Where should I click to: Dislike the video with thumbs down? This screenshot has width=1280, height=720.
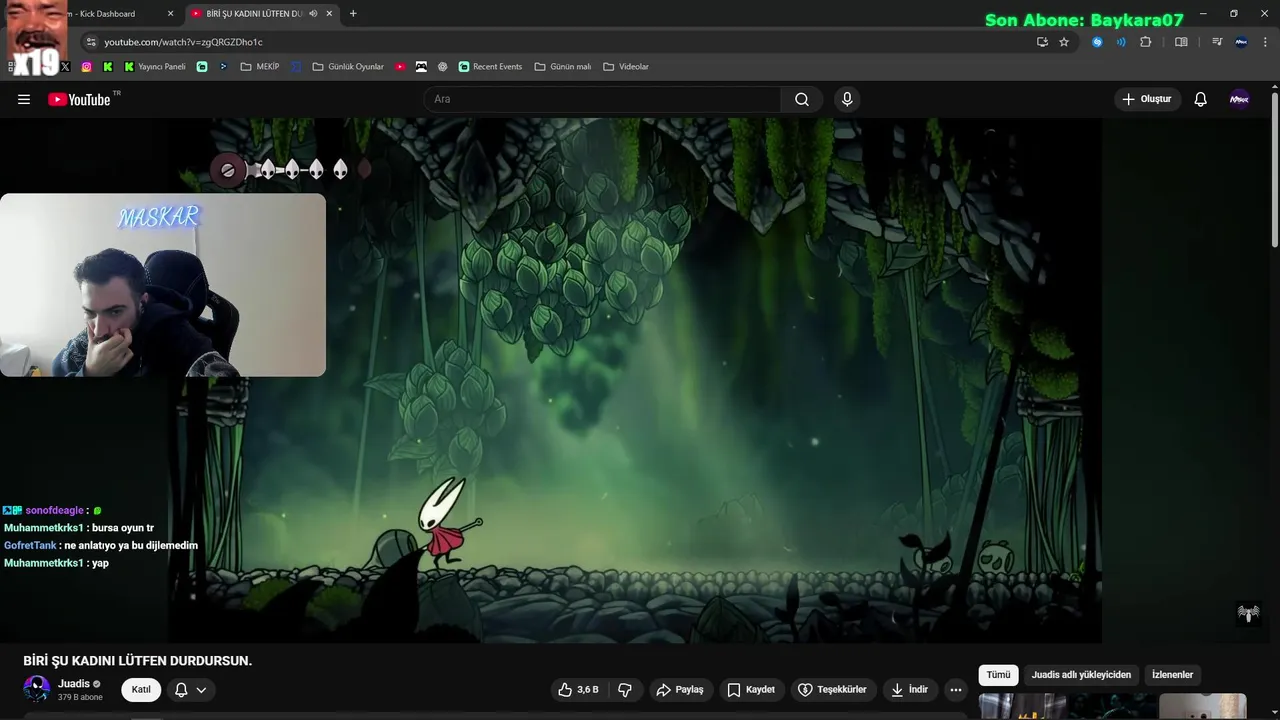click(625, 690)
